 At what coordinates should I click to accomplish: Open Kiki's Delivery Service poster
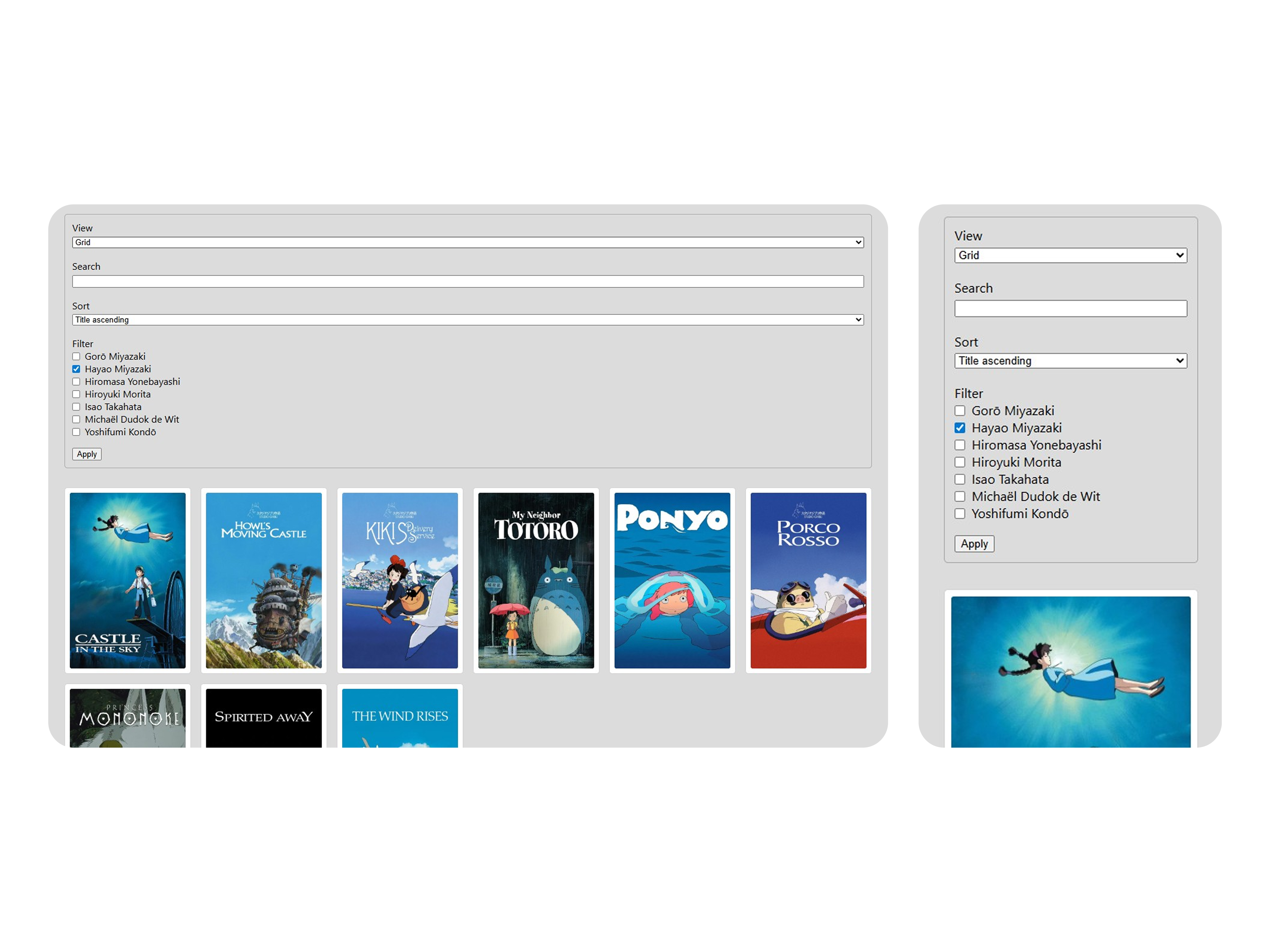(x=400, y=580)
